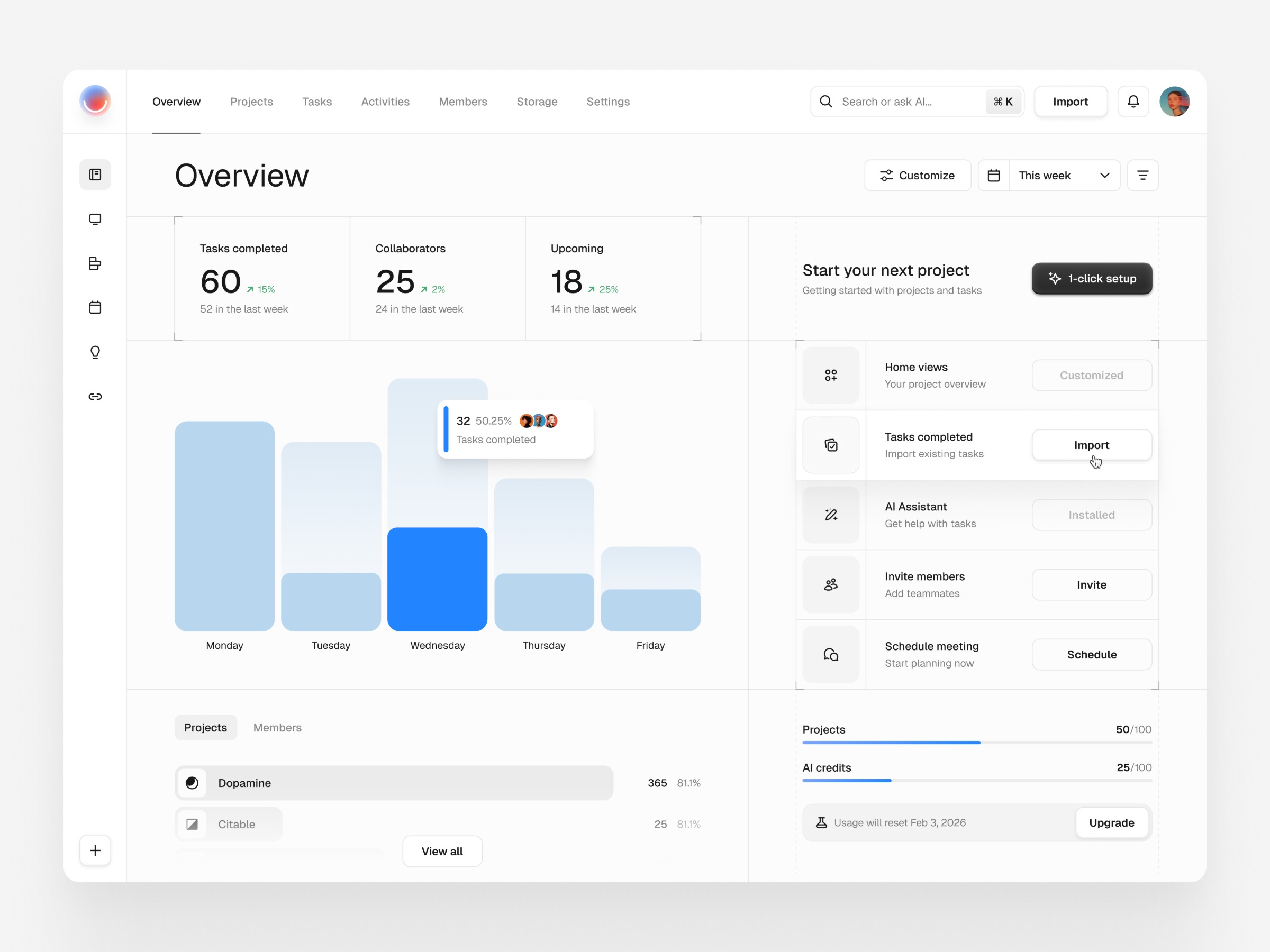Focus the Search or ask AI field
This screenshot has height=952, width=1270.
[x=907, y=102]
